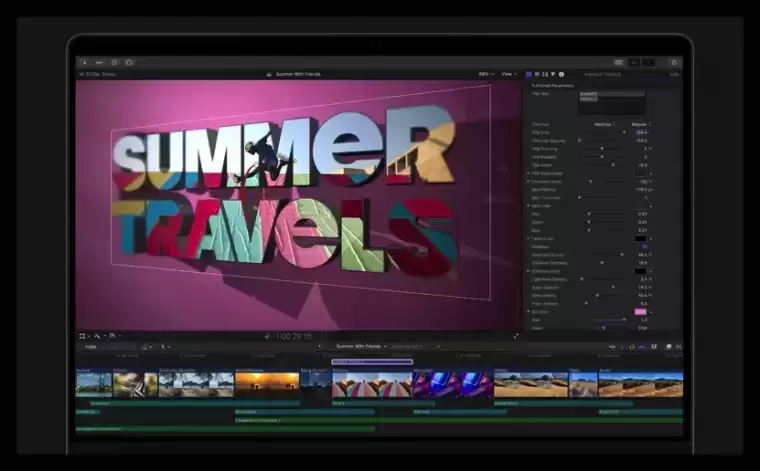Image resolution: width=760 pixels, height=471 pixels.
Task: Select the purple title clip in timeline
Action: [x=372, y=362]
